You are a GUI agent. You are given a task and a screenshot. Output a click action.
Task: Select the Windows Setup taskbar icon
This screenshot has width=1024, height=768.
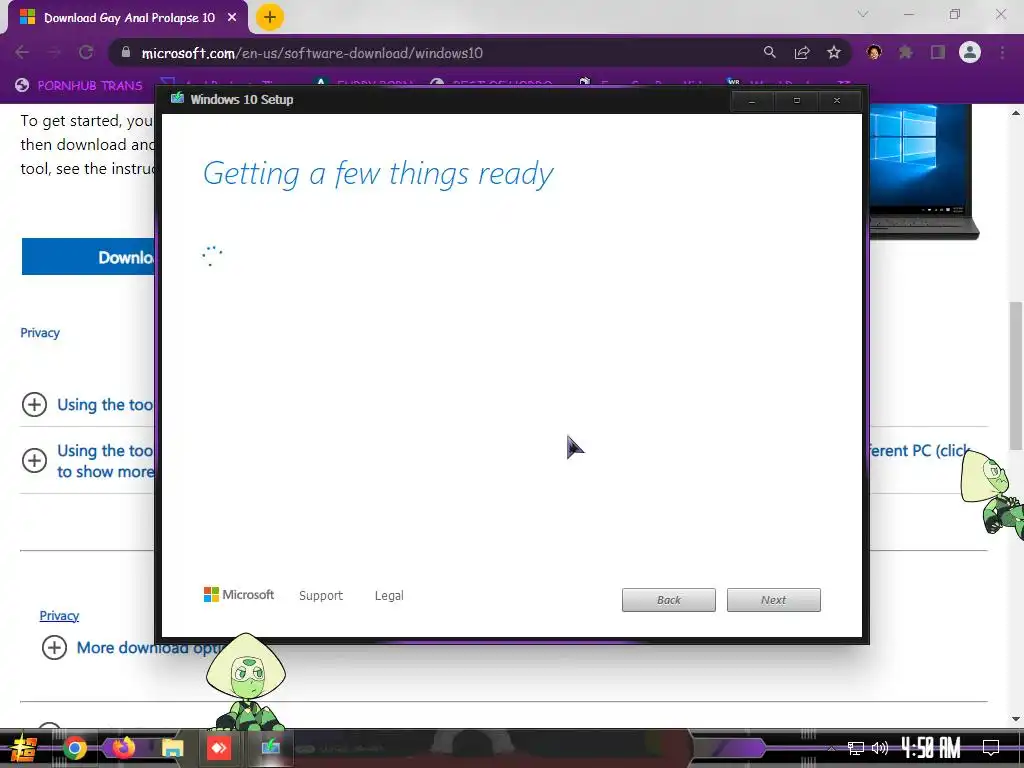[x=270, y=747]
